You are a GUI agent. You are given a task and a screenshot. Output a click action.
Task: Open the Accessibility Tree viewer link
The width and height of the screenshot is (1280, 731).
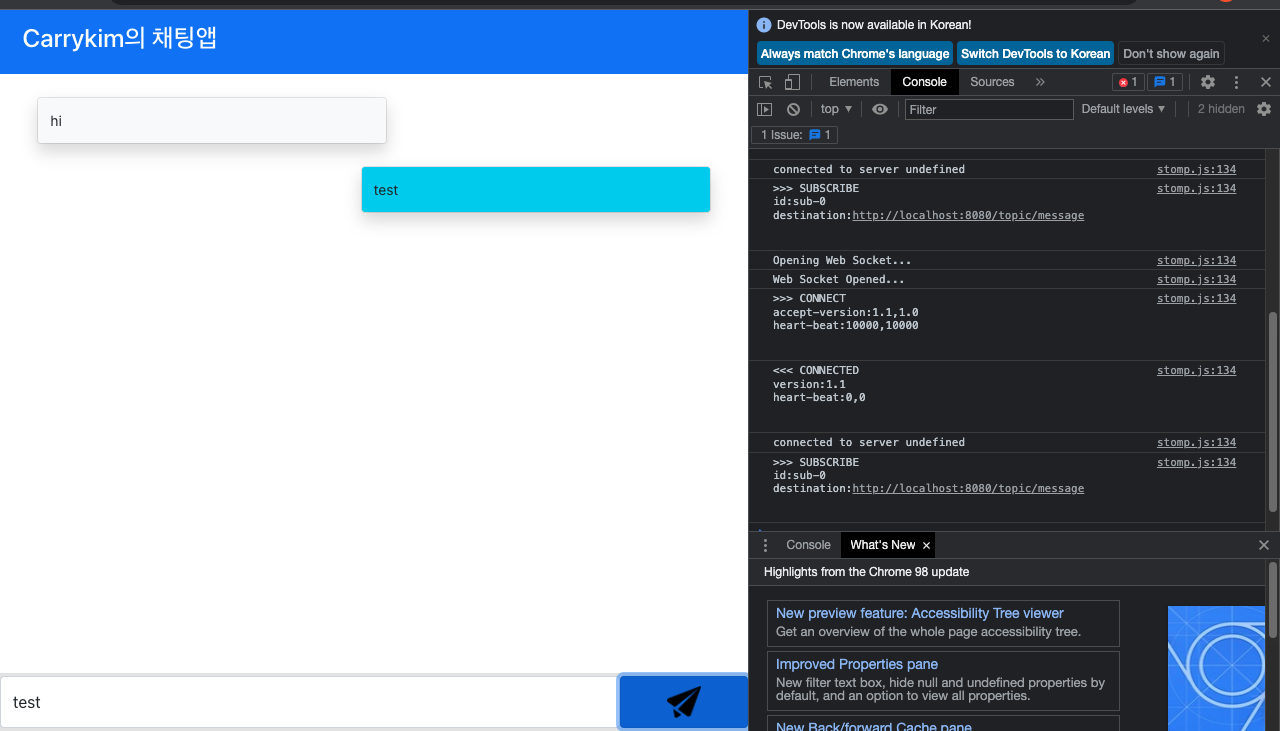[918, 613]
